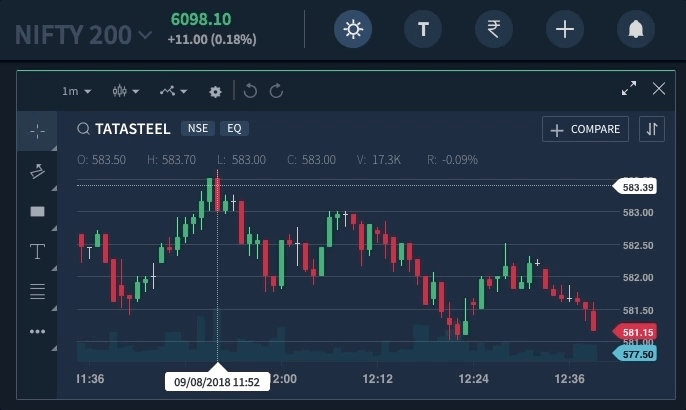Screen dimensions: 686x410
Task: Open notifications bell
Action: click(x=635, y=29)
